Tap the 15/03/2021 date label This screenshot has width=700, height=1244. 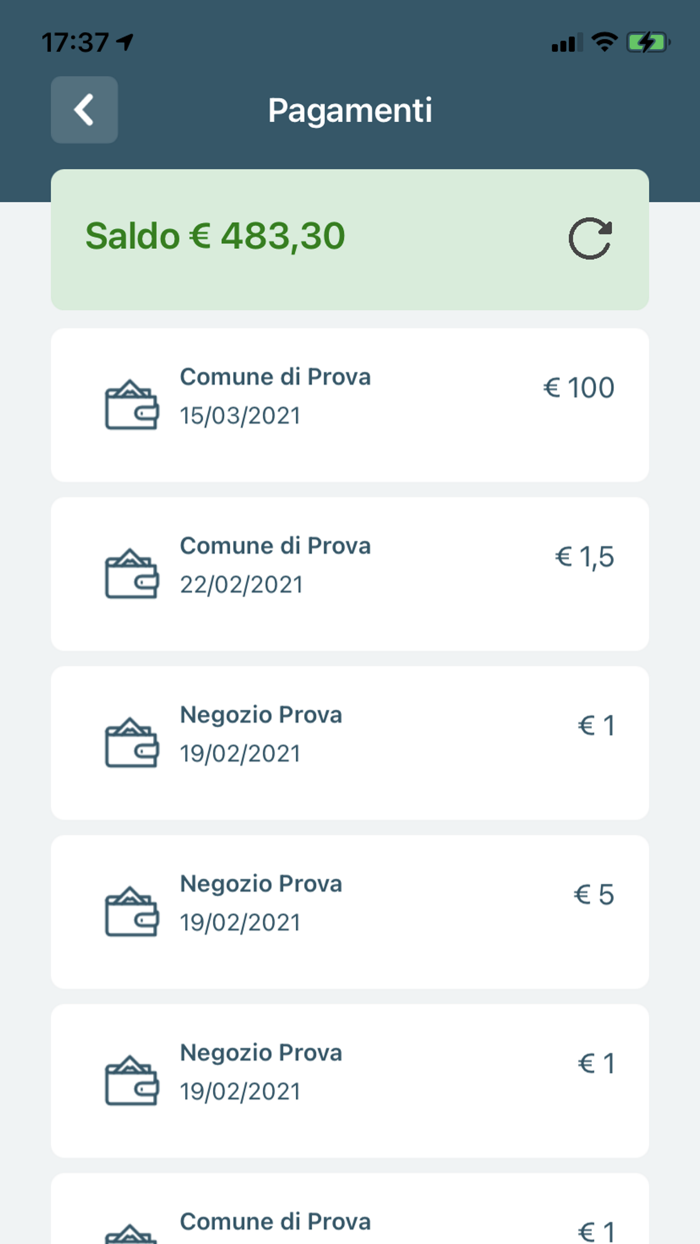pyautogui.click(x=240, y=416)
